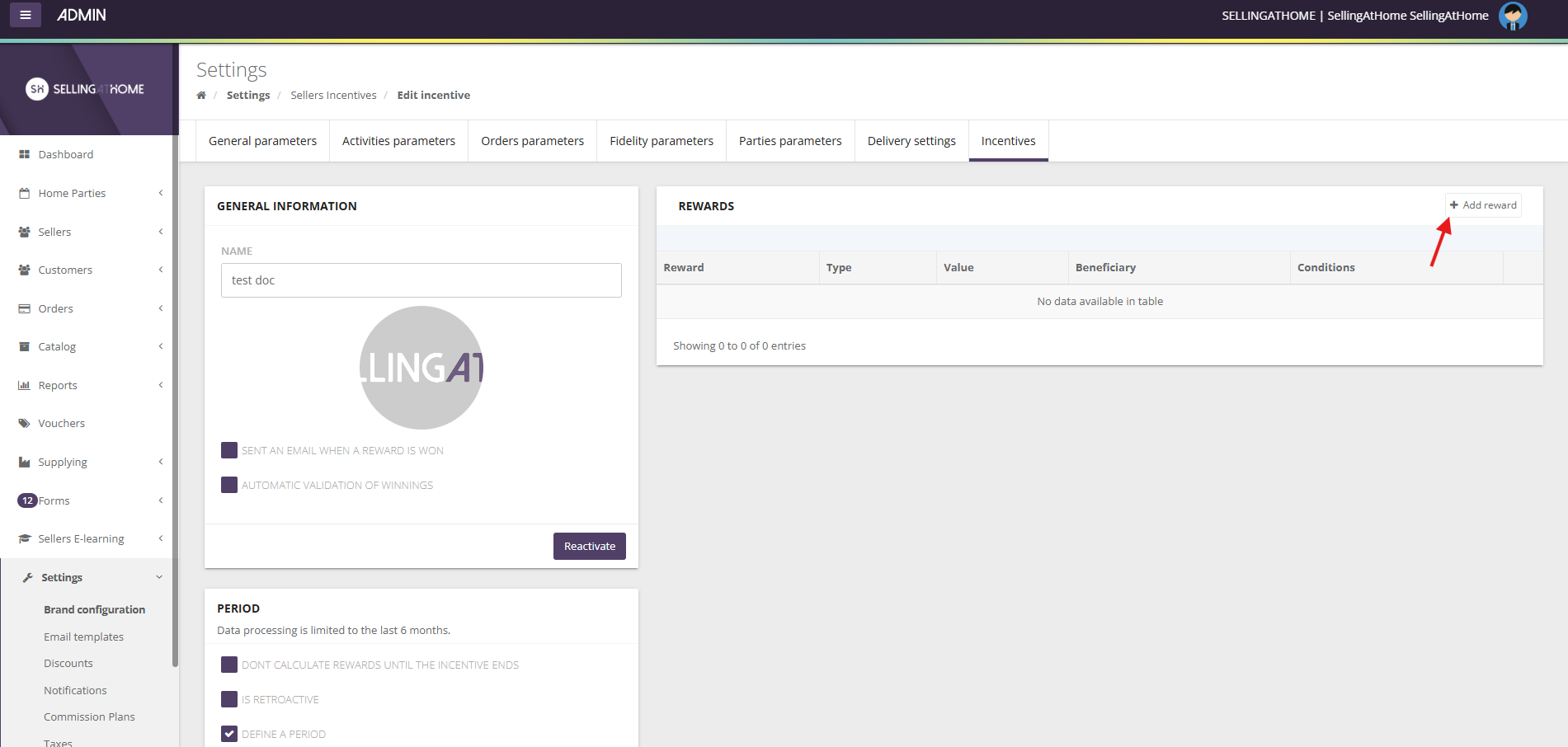Screen dimensions: 1568x747
Task: Switch to the Activities parameters tab
Action: click(x=398, y=141)
